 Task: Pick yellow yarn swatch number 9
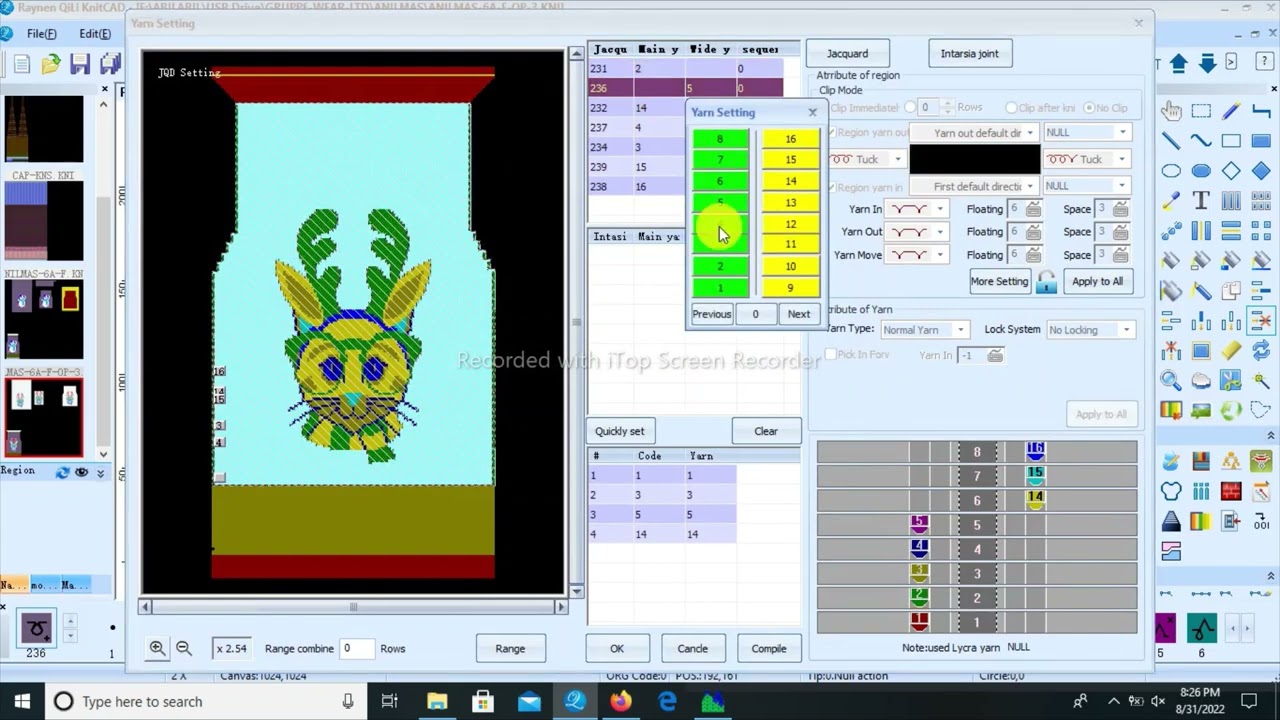pos(790,288)
